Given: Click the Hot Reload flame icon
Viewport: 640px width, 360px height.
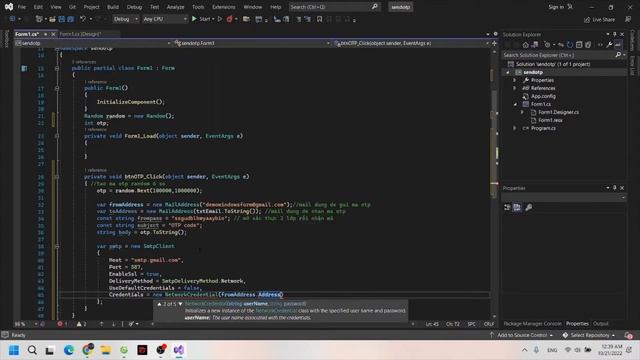Looking at the screenshot, I should coord(229,19).
